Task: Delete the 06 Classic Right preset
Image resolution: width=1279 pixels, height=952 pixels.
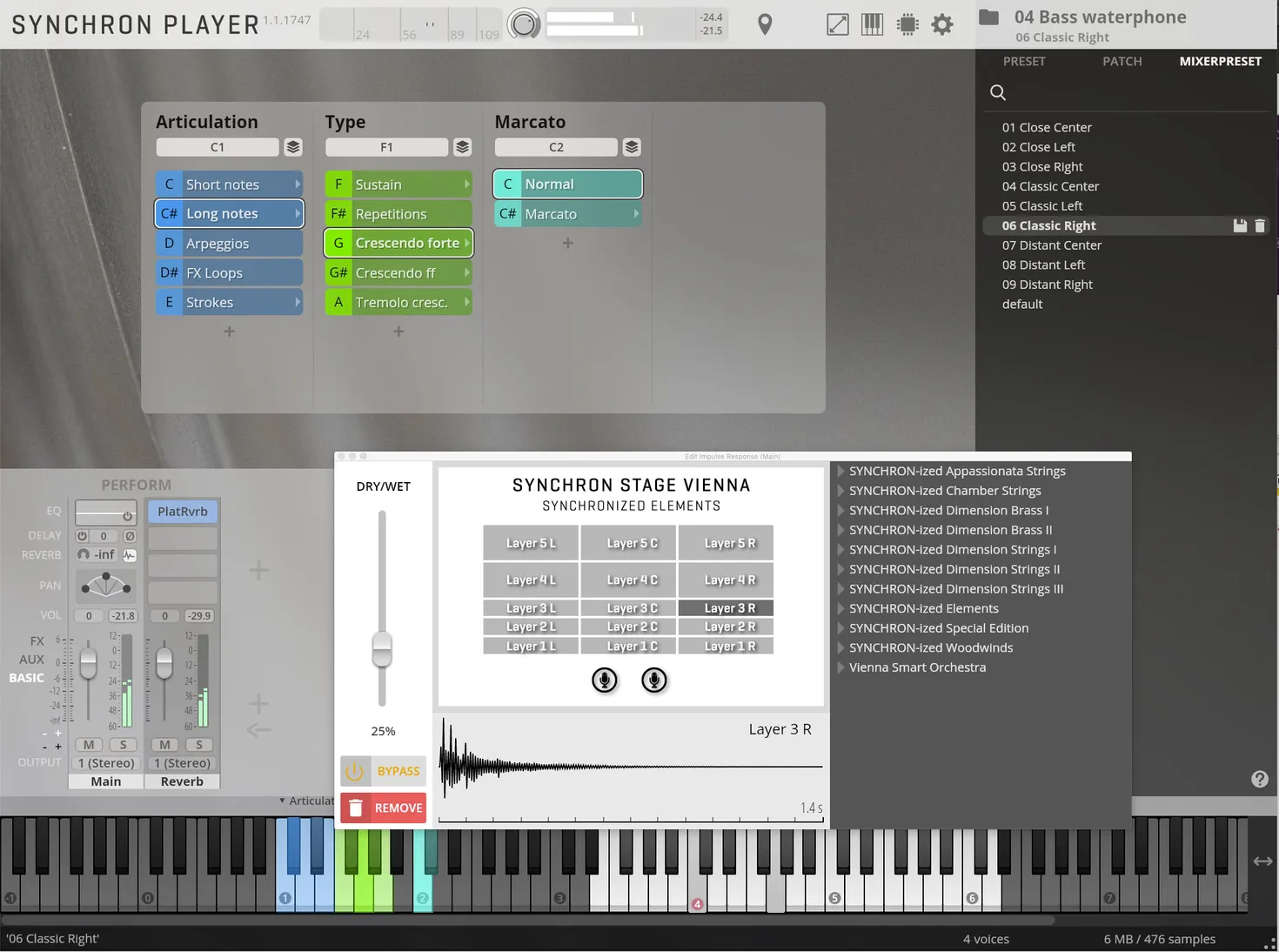Action: point(1259,226)
